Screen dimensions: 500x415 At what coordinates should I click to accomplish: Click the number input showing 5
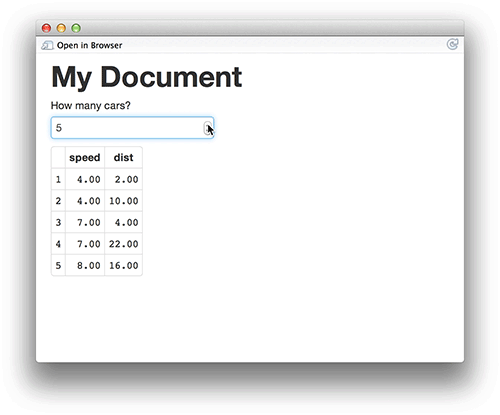[x=132, y=128]
